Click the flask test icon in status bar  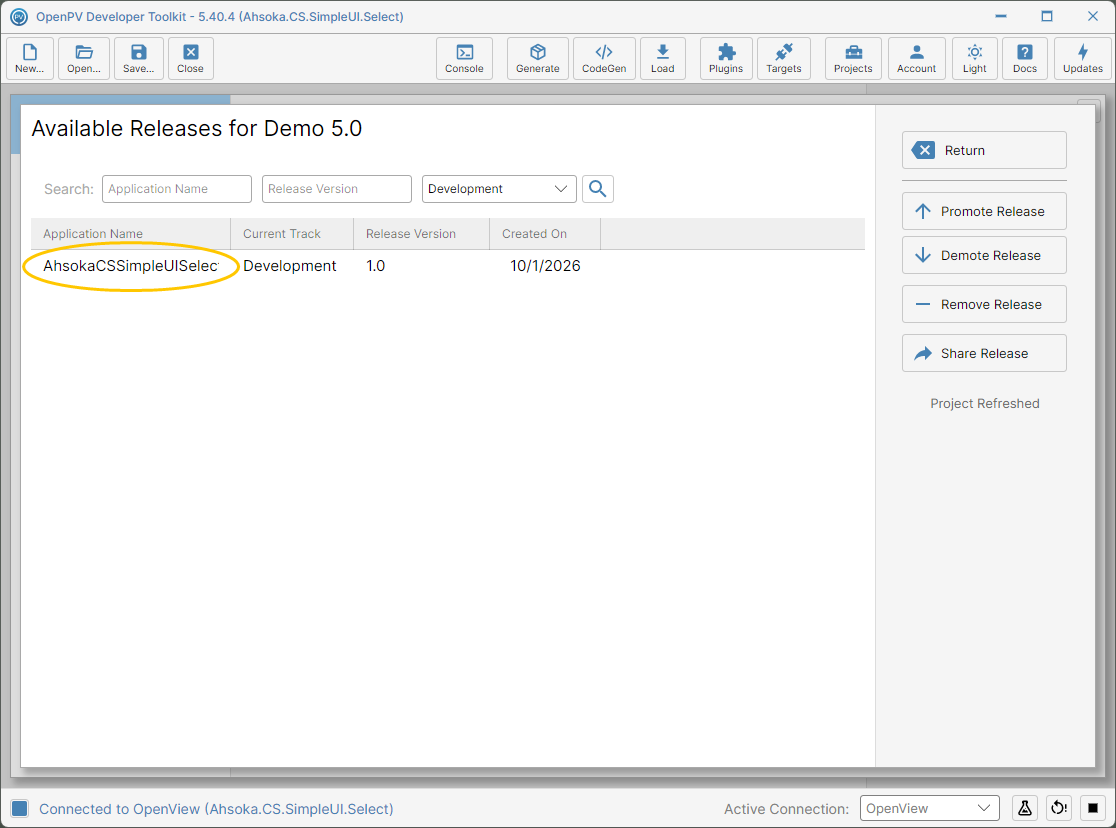pos(1025,808)
